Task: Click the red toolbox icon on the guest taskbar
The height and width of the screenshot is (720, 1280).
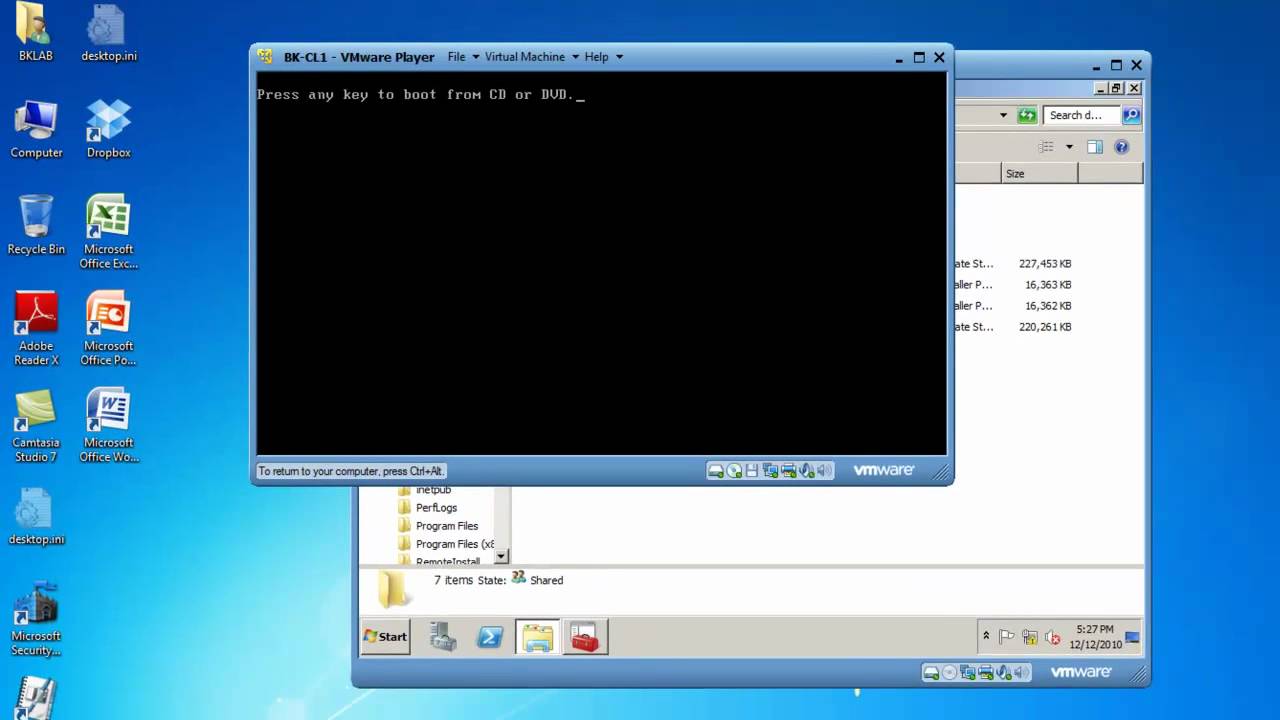Action: point(585,637)
